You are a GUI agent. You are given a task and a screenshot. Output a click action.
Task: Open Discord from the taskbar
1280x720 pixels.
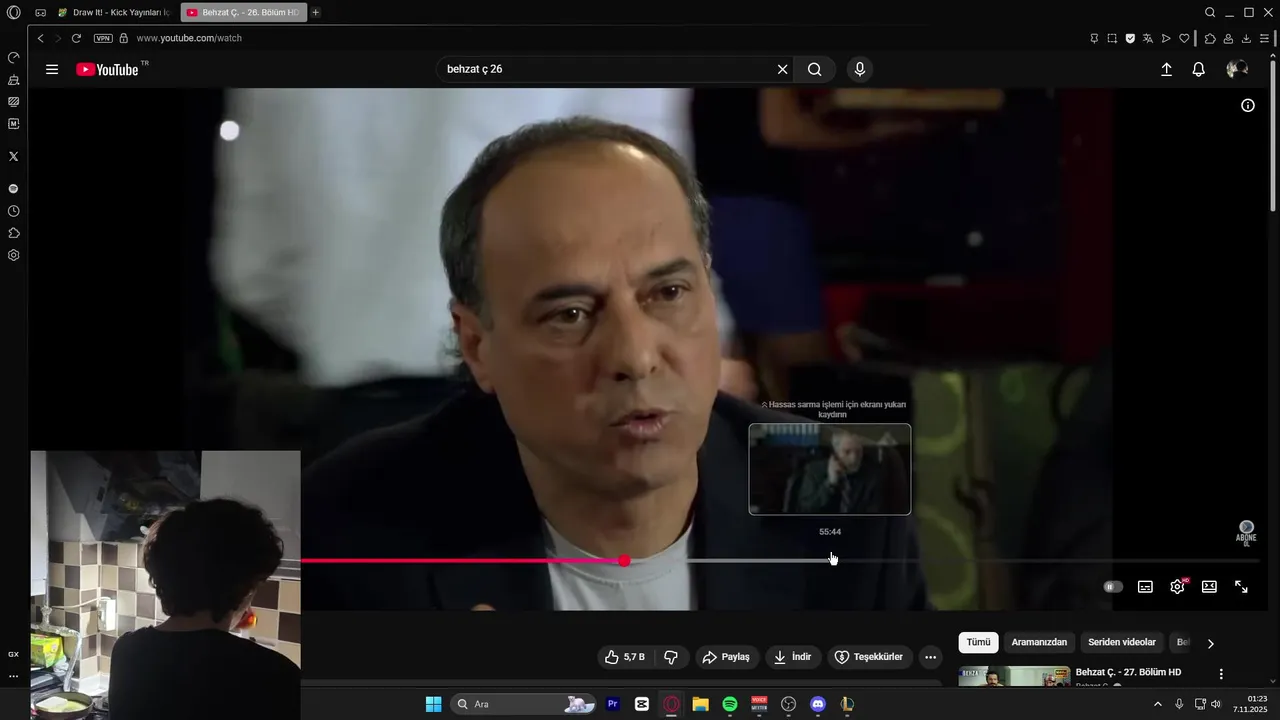tap(818, 704)
